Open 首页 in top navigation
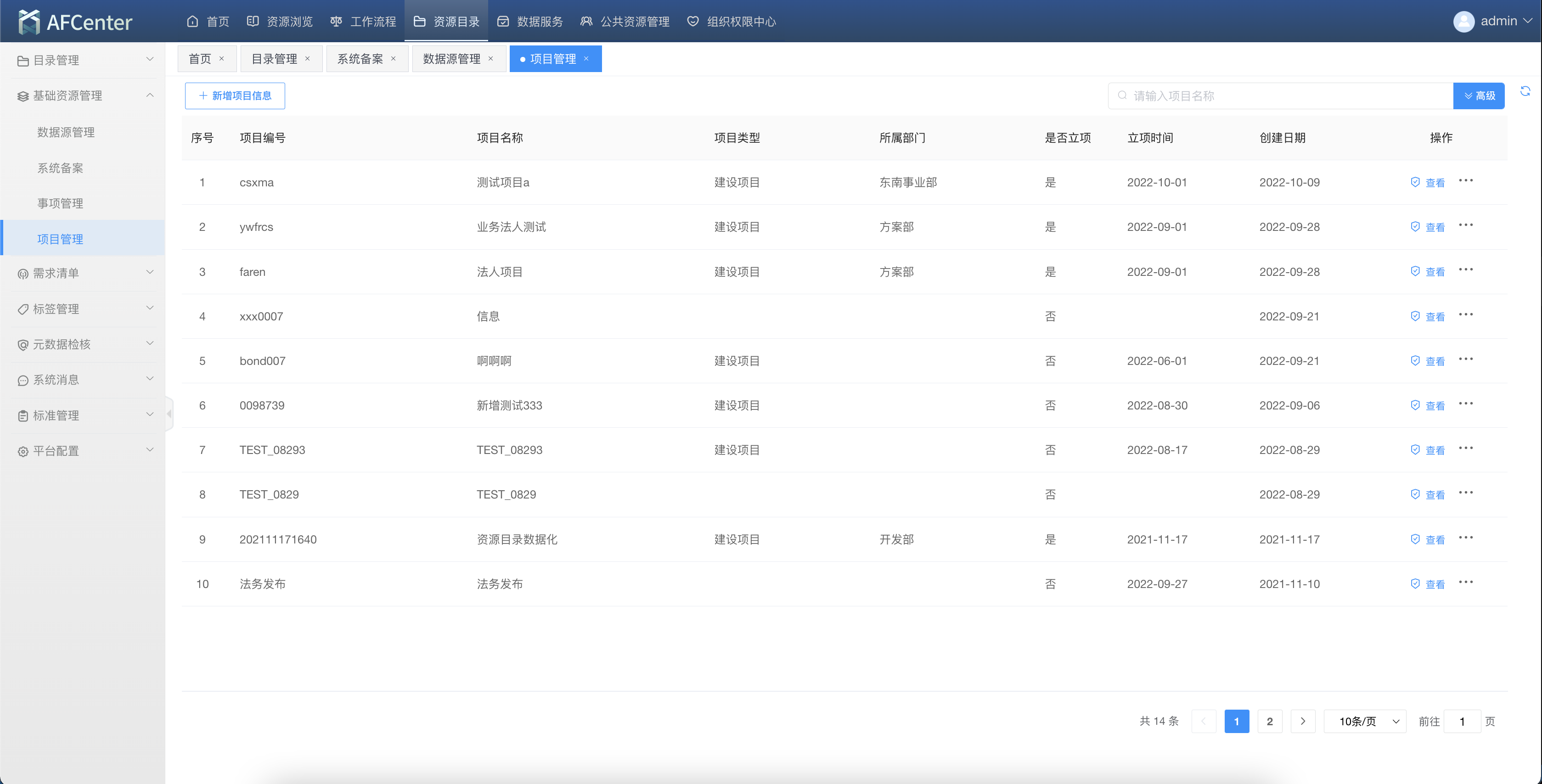 point(208,22)
